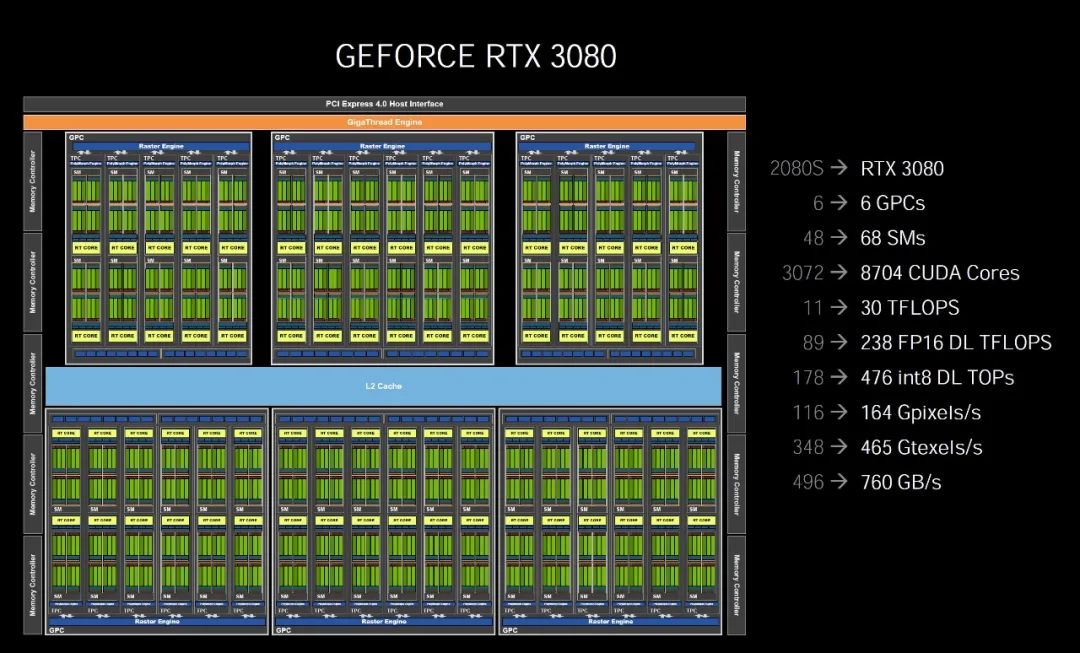1080x653 pixels.
Task: Select the '476 int8 DL TOPs' line
Action: click(937, 377)
